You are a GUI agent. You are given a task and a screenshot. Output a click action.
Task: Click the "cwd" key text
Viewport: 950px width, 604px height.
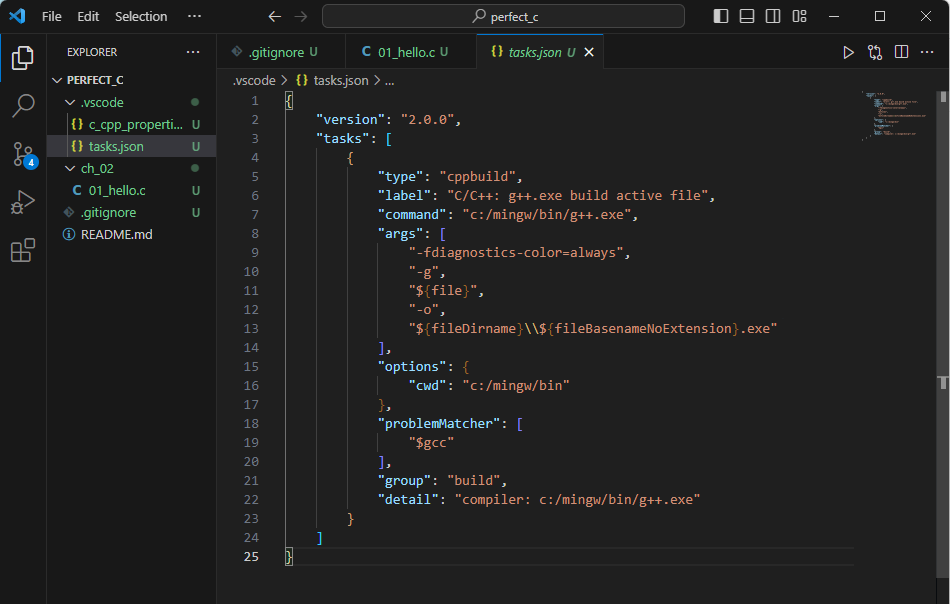[427, 385]
